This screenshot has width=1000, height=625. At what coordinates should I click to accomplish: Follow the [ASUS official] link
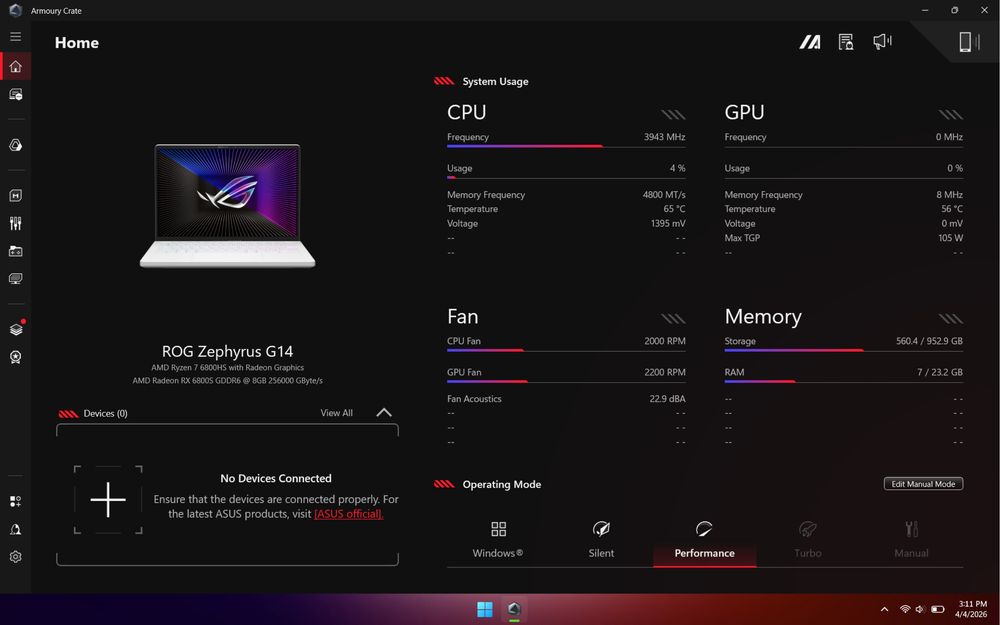(x=349, y=514)
